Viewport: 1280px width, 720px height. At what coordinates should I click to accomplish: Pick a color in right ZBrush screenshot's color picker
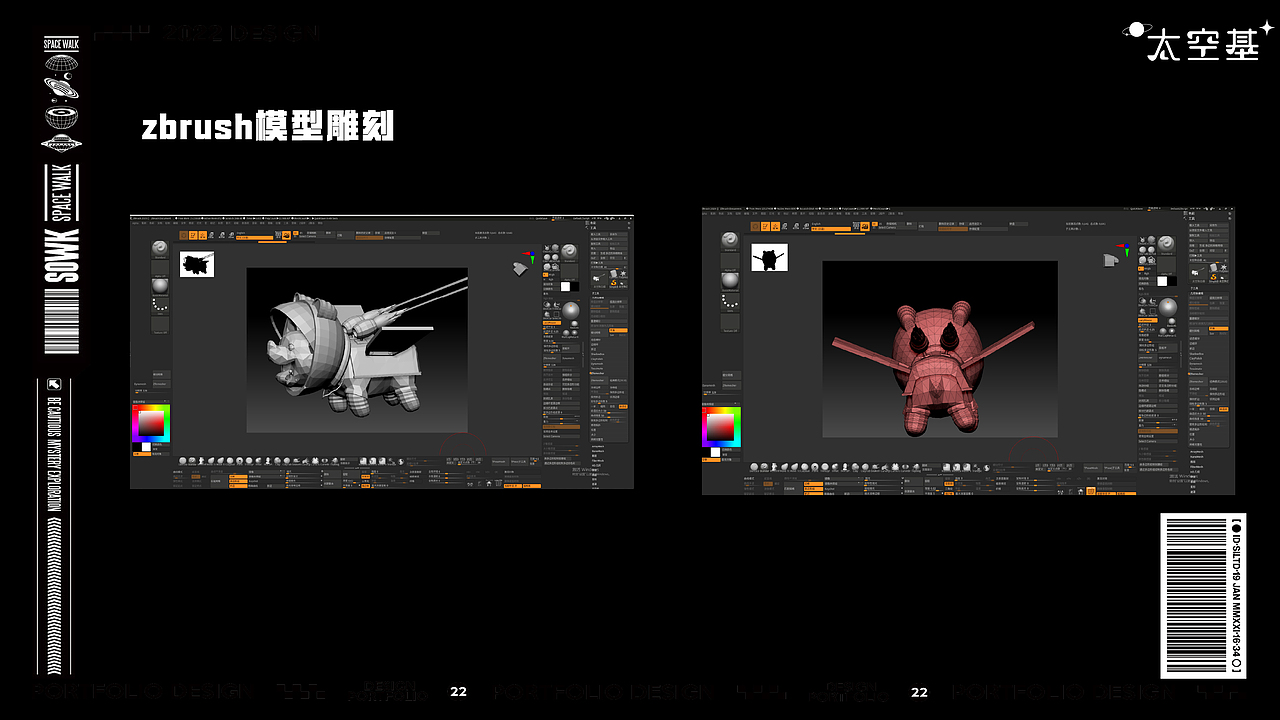click(721, 427)
